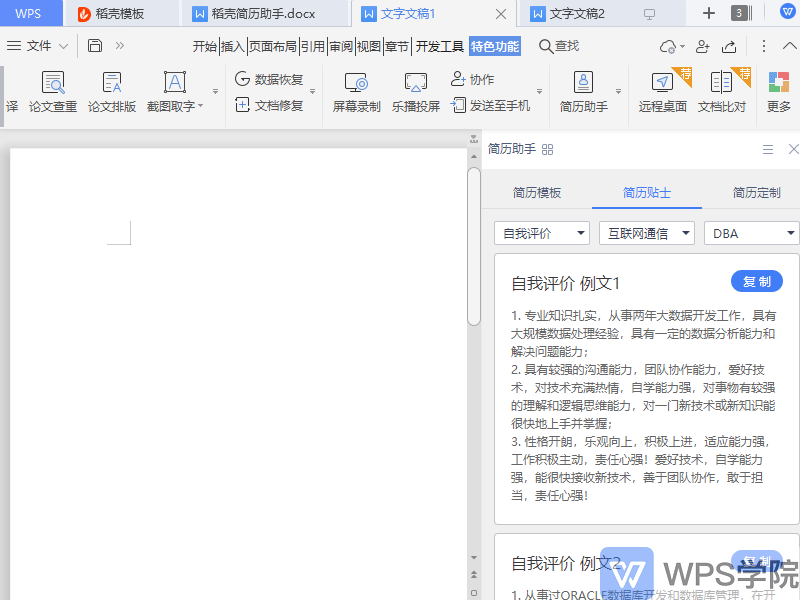Expand the collaboration group overflow arrow

pyautogui.click(x=539, y=92)
